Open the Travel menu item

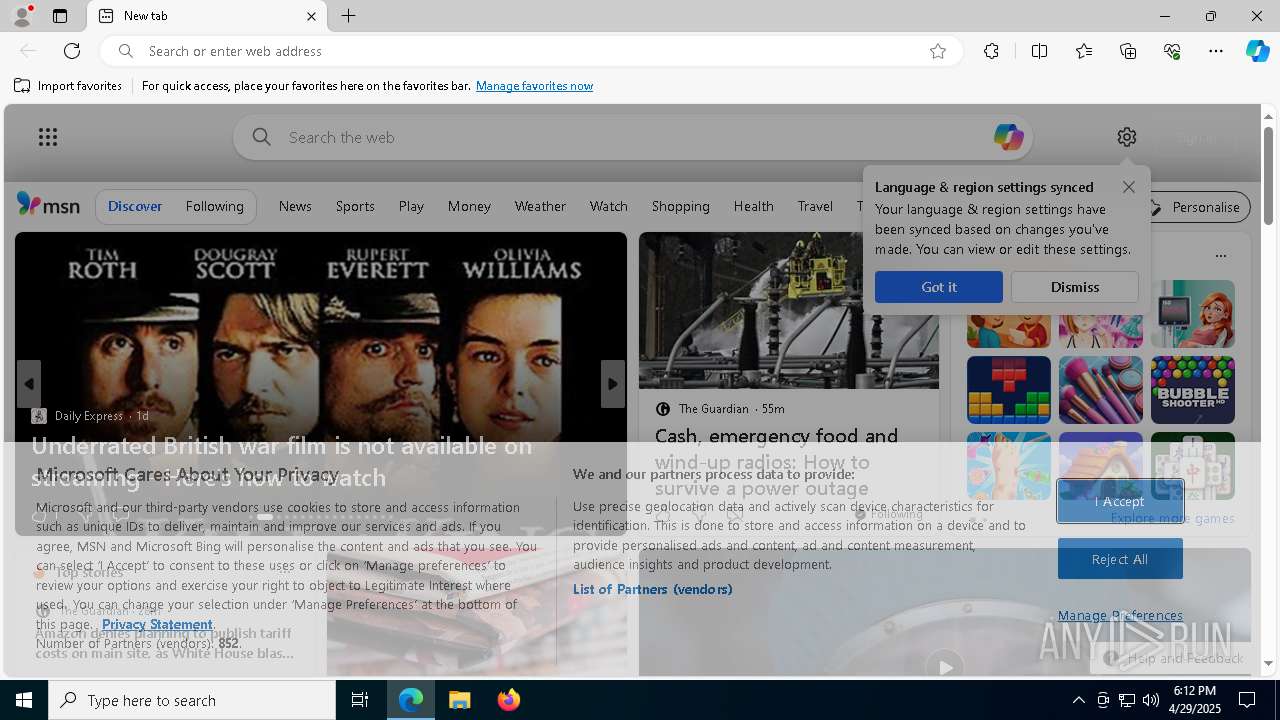(x=815, y=206)
